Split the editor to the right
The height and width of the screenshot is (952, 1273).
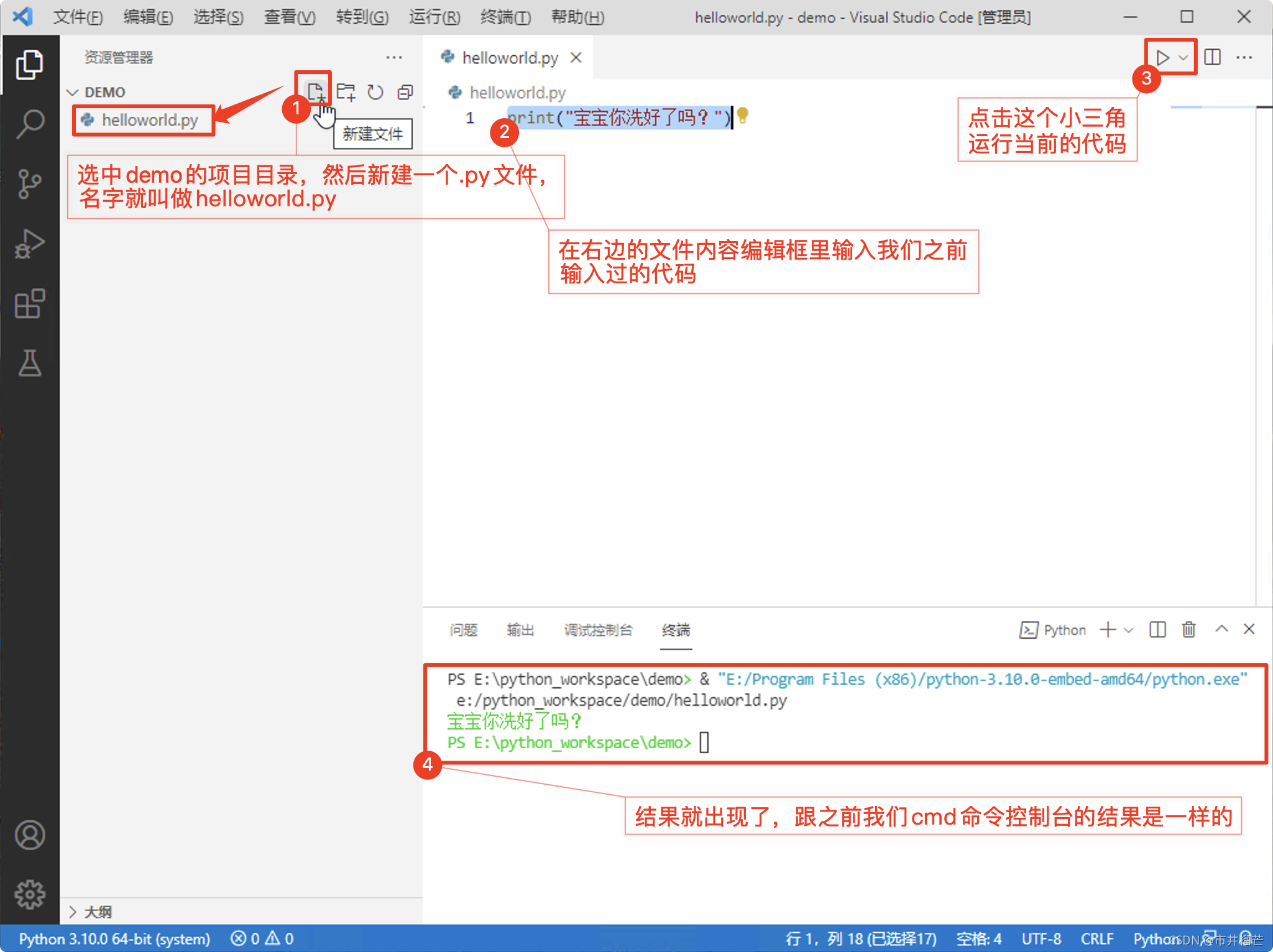pos(1212,57)
